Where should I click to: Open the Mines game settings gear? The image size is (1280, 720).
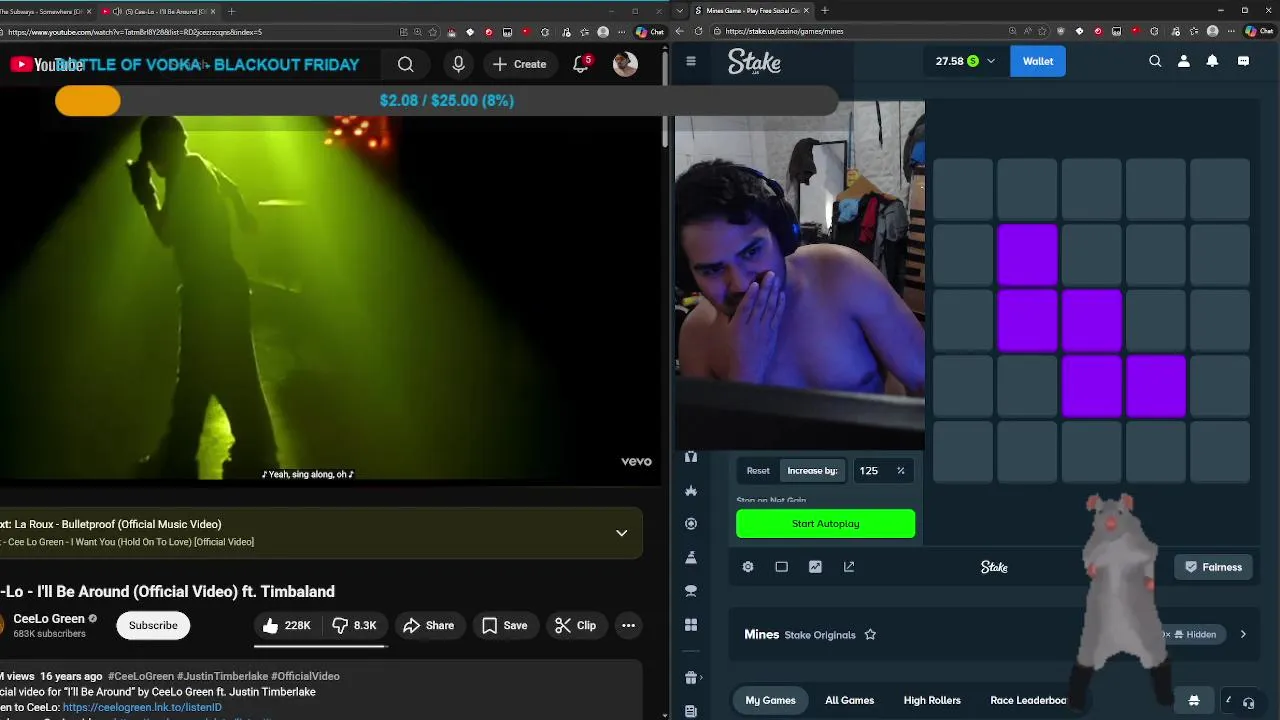pyautogui.click(x=748, y=567)
